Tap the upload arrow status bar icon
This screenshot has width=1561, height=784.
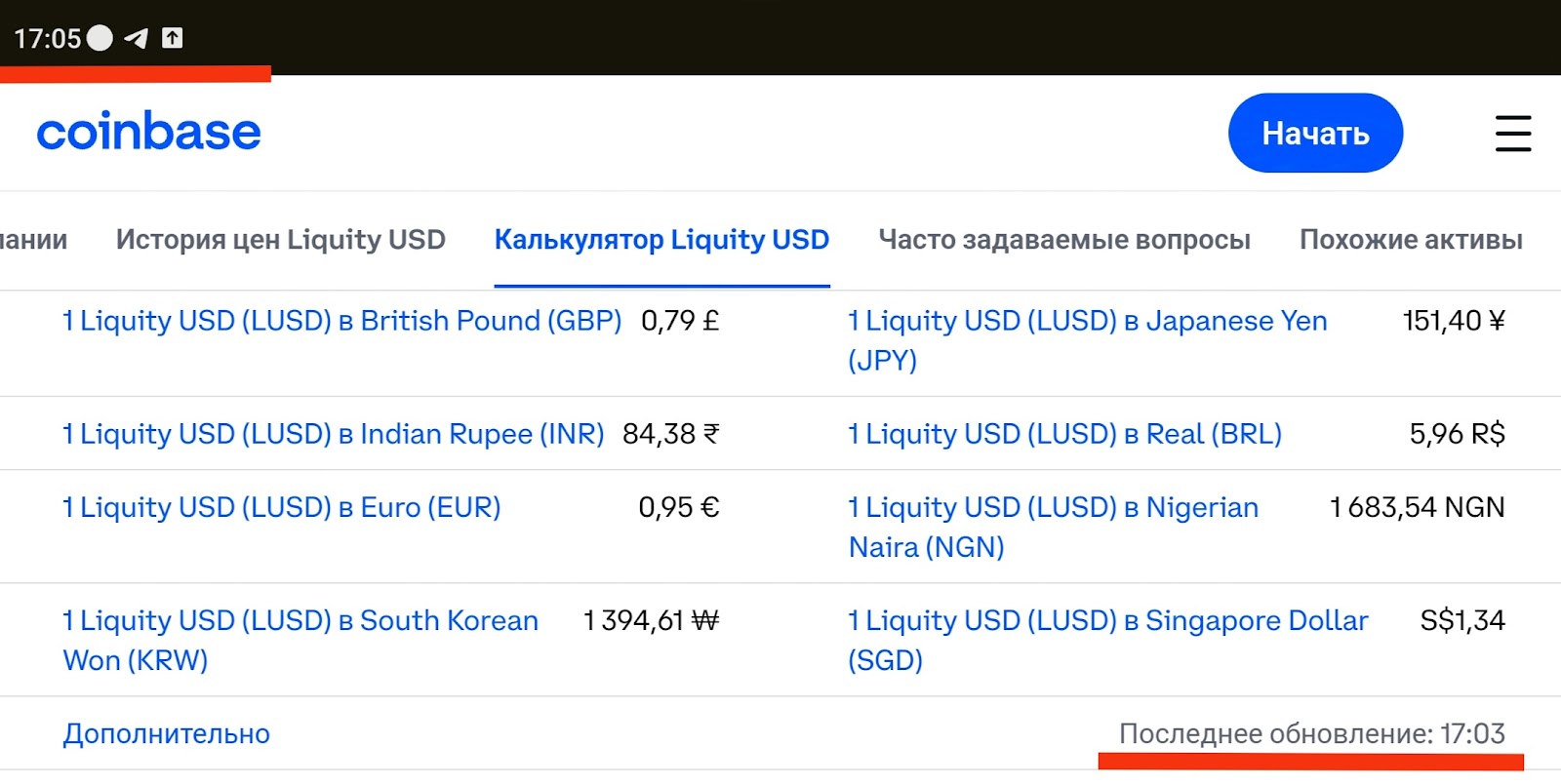pyautogui.click(x=173, y=38)
